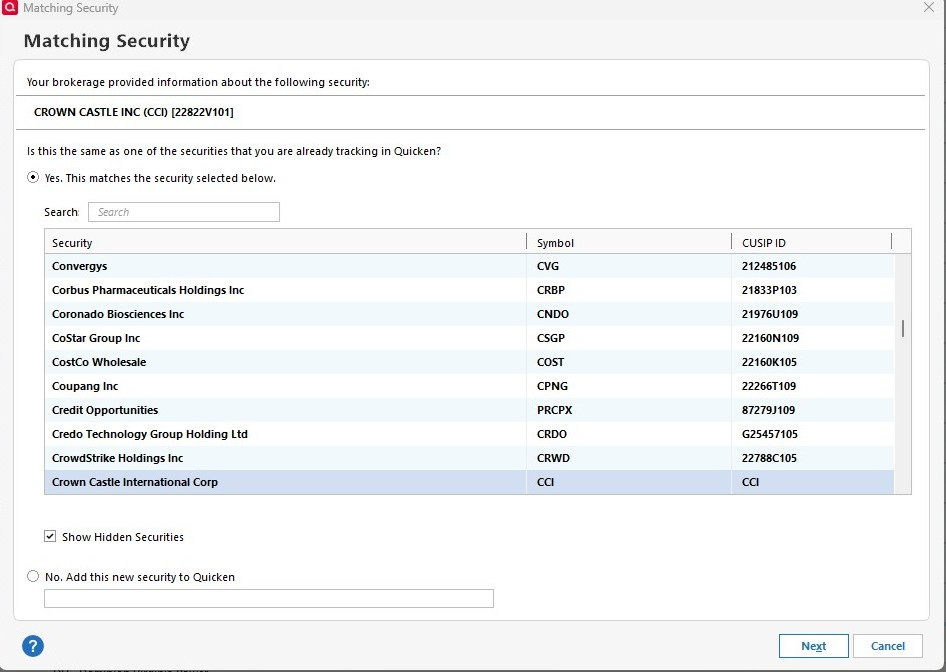
Task: Close the Matching Security dialog
Action: [x=928, y=8]
